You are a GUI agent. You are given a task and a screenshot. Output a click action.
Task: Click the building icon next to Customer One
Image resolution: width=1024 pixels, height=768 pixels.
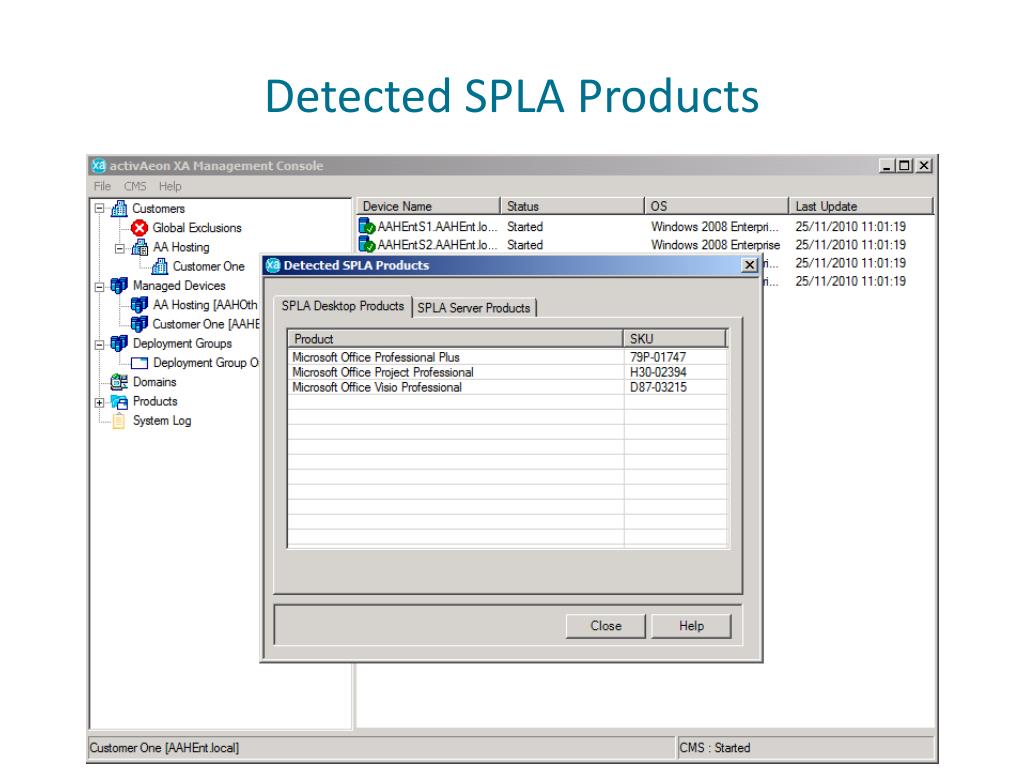(x=160, y=266)
